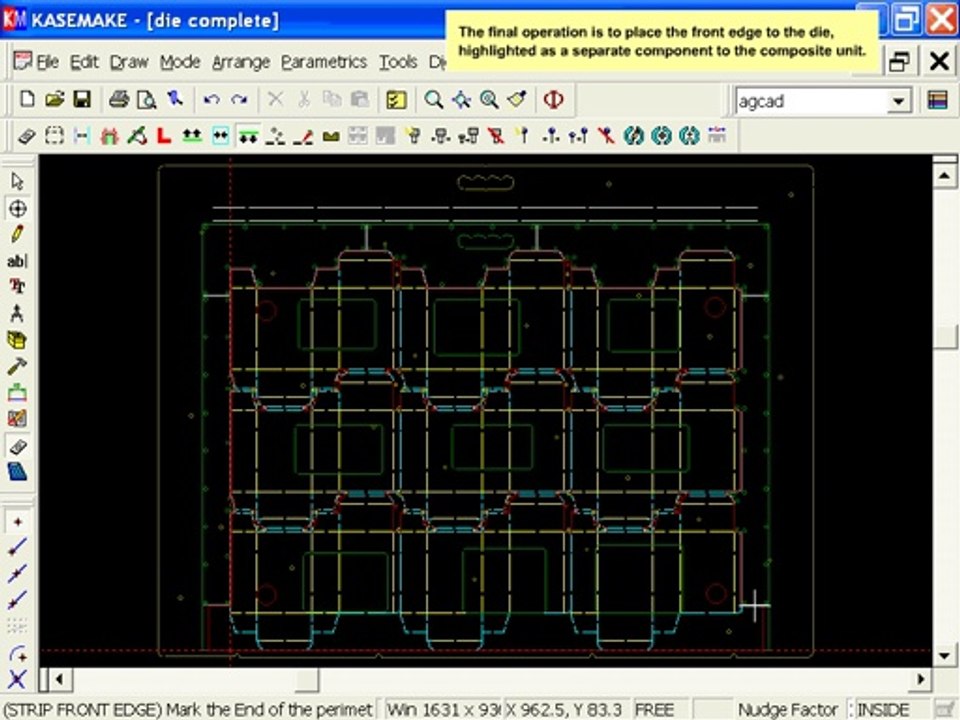960x720 pixels.
Task: Click the horizontal scrollbar thumb
Action: coord(307,679)
